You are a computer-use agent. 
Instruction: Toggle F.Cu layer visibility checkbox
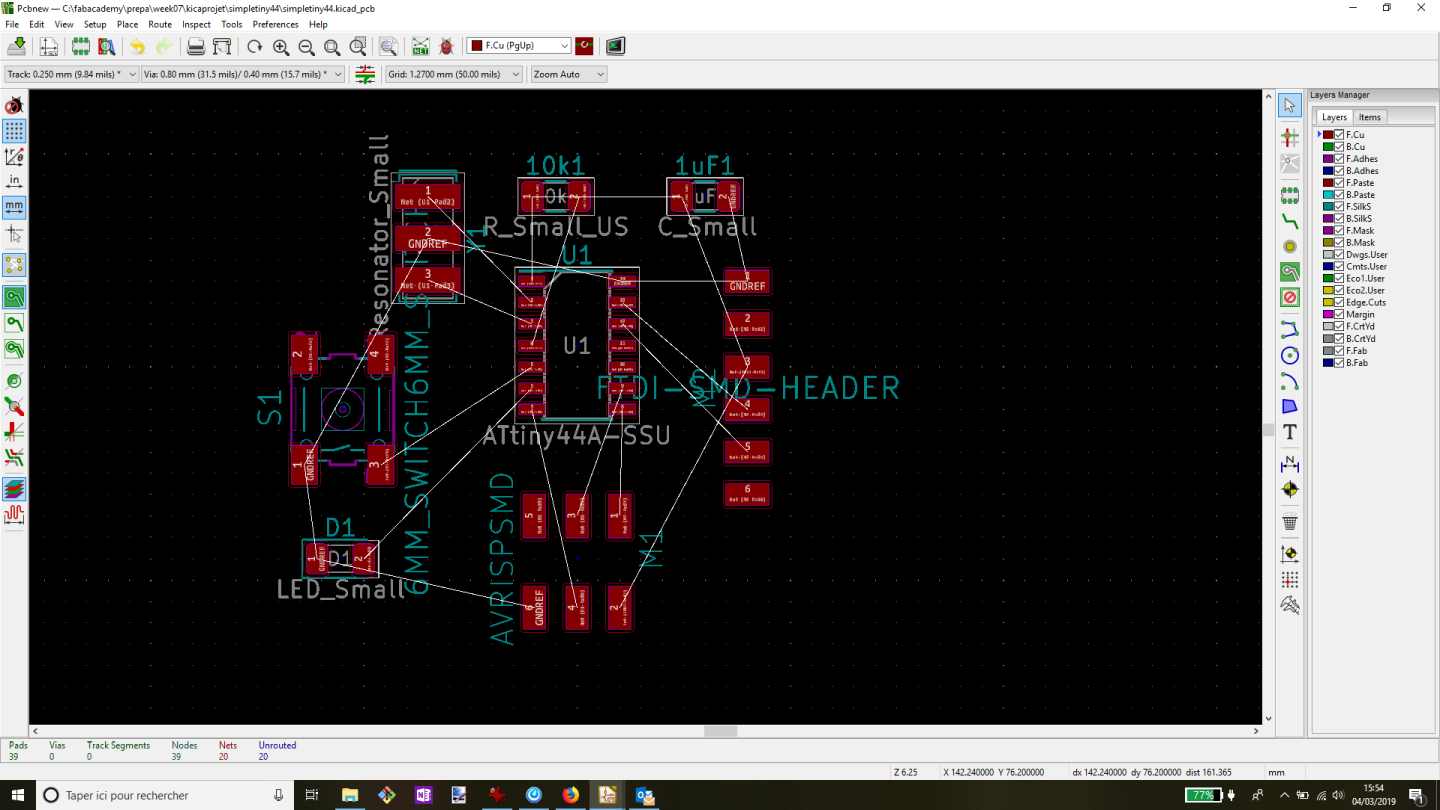point(1339,135)
